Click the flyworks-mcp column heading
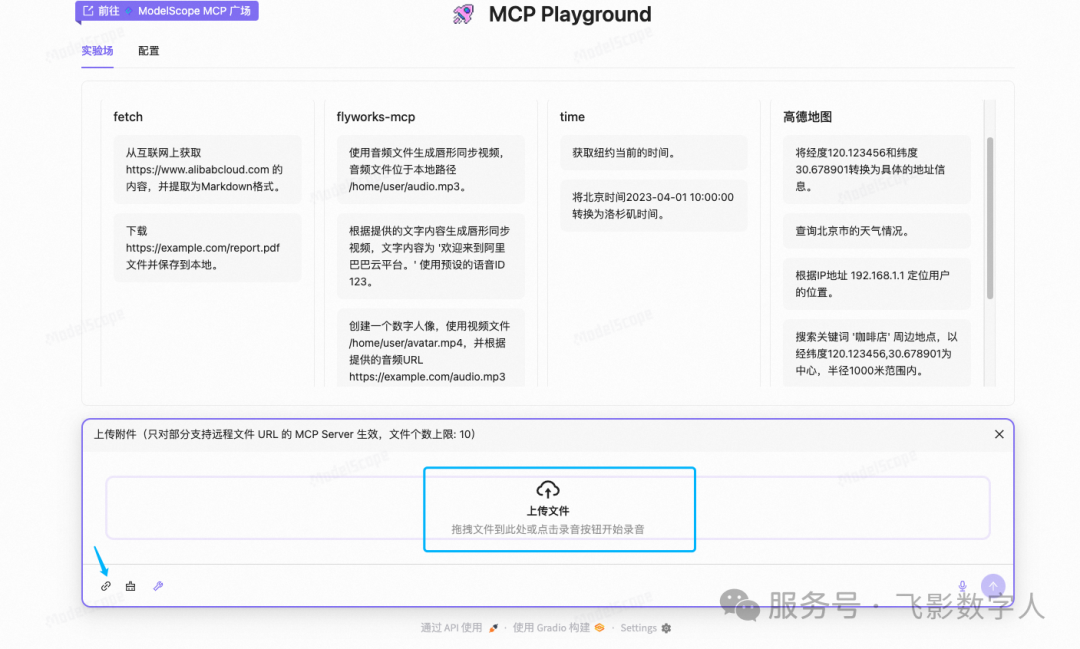Screen dimensions: 1080x649 [375, 117]
